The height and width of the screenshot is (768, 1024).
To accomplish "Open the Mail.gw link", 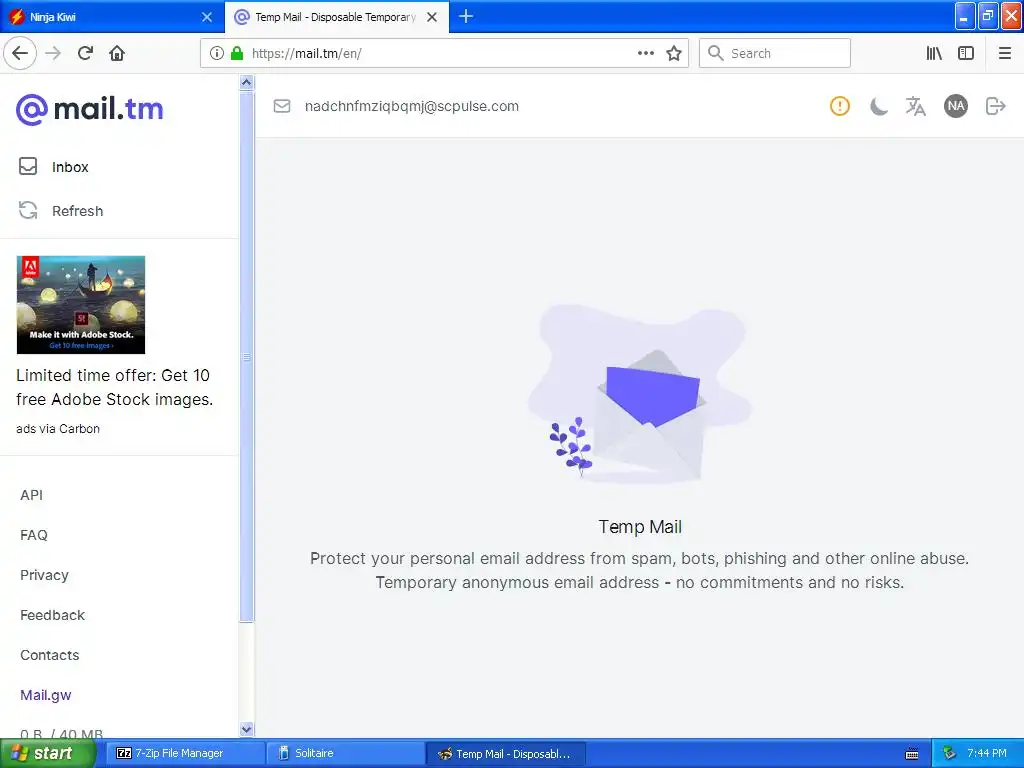I will tap(46, 695).
